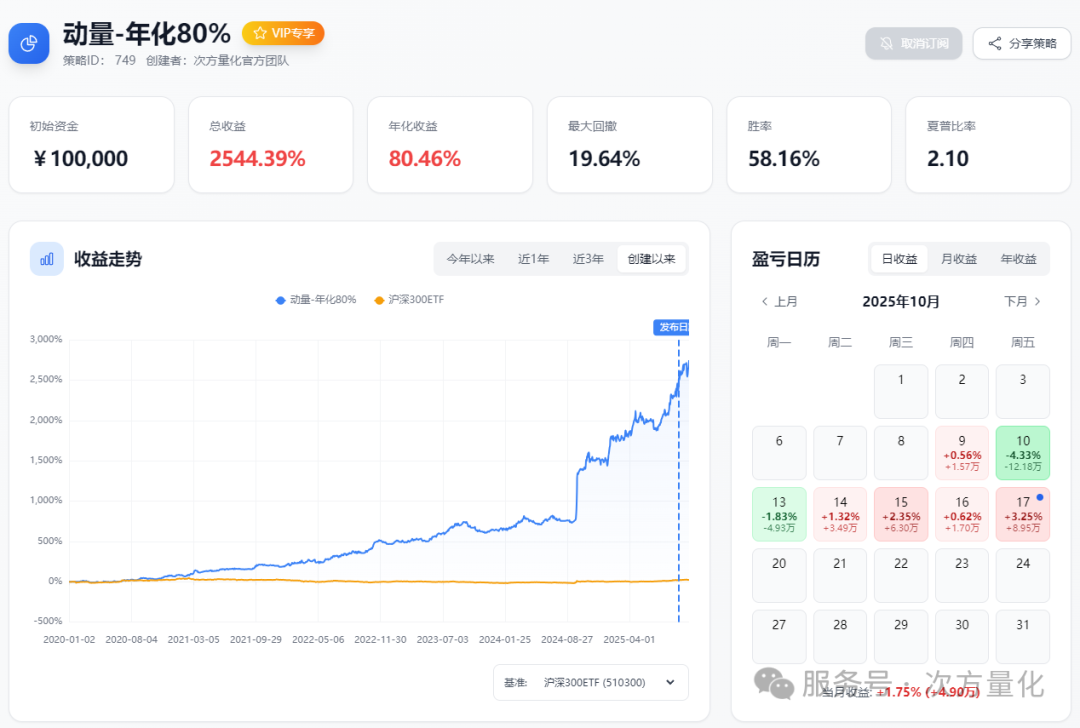The width and height of the screenshot is (1080, 728).
Task: Click the 分享策略 button
Action: pyautogui.click(x=1021, y=43)
